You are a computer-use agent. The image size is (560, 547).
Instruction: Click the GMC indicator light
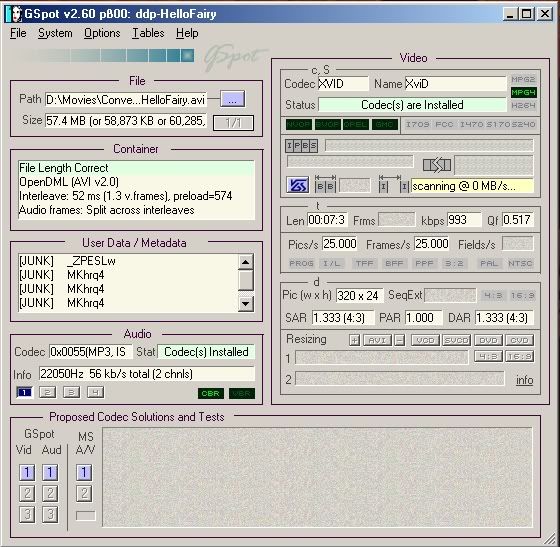point(385,124)
